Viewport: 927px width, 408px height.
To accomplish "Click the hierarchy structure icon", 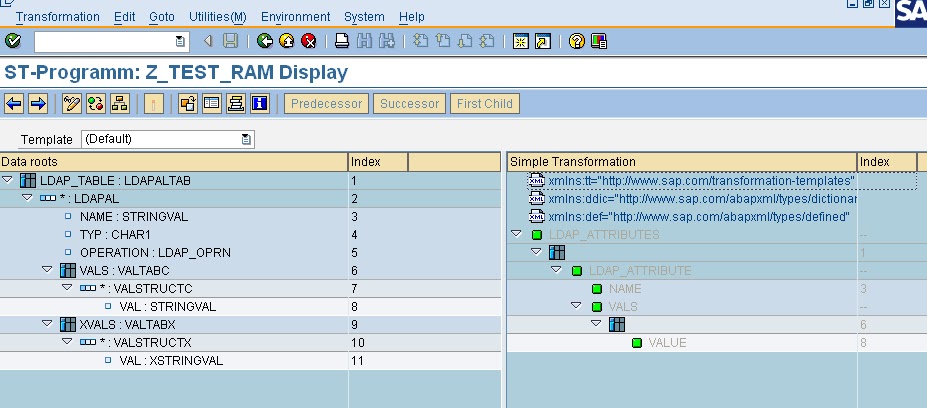I will [x=119, y=104].
